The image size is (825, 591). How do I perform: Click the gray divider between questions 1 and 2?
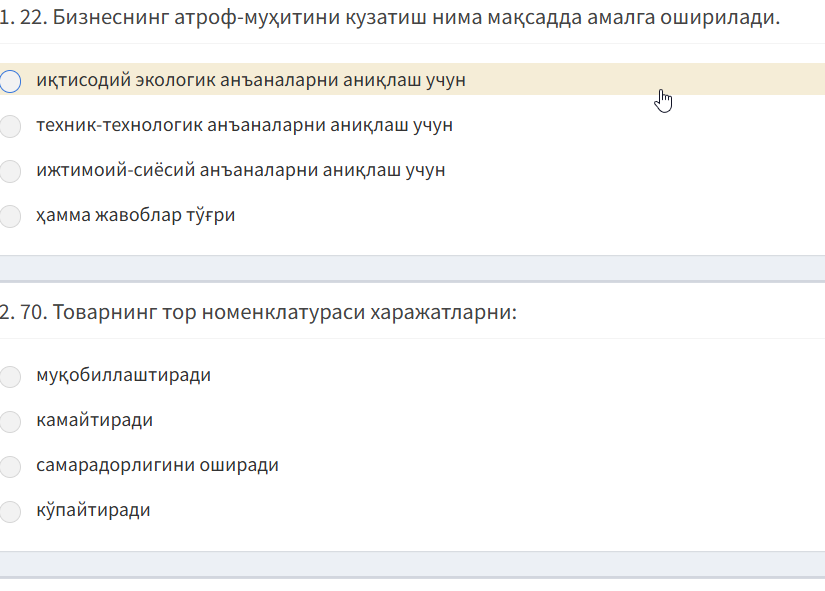[412, 268]
